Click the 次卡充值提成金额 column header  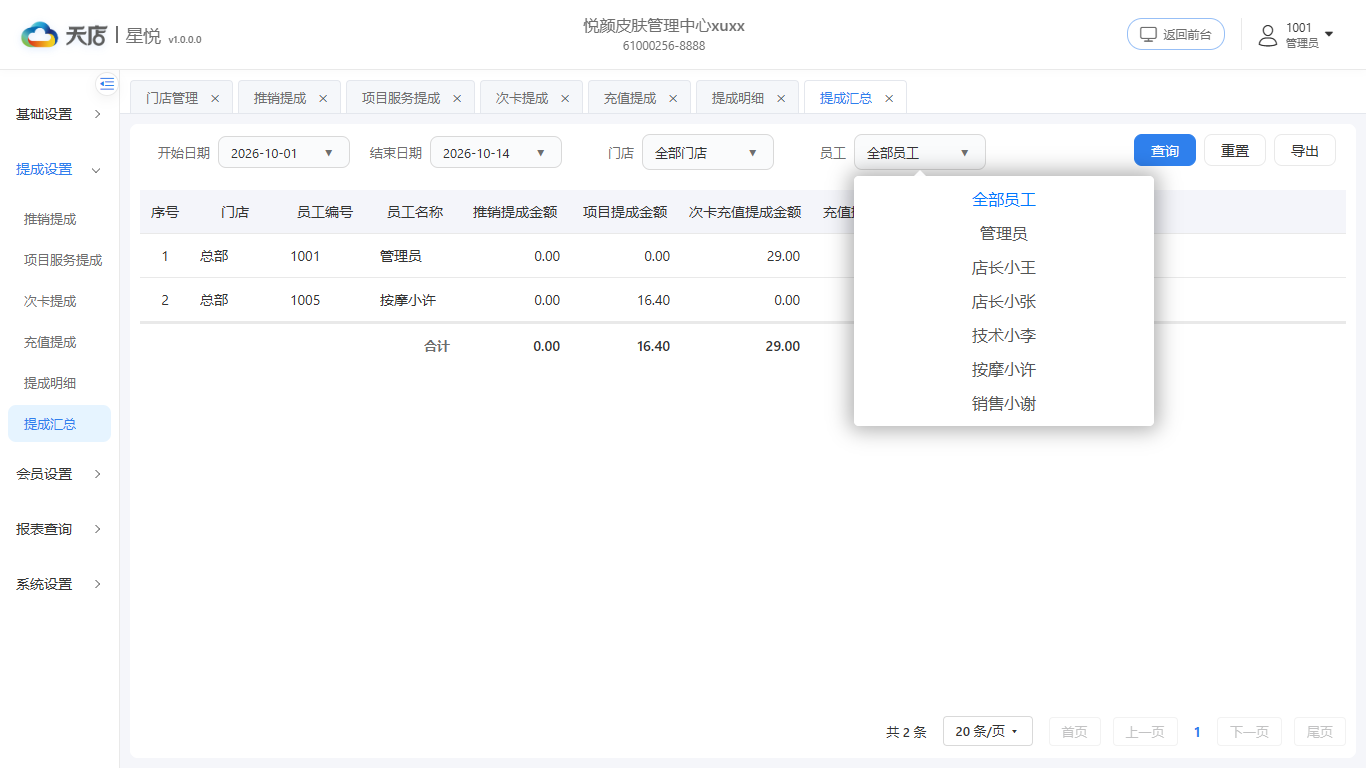(745, 212)
